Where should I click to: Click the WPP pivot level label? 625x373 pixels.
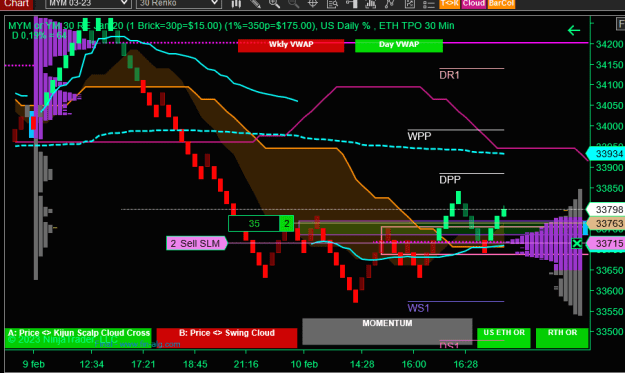[x=419, y=136]
